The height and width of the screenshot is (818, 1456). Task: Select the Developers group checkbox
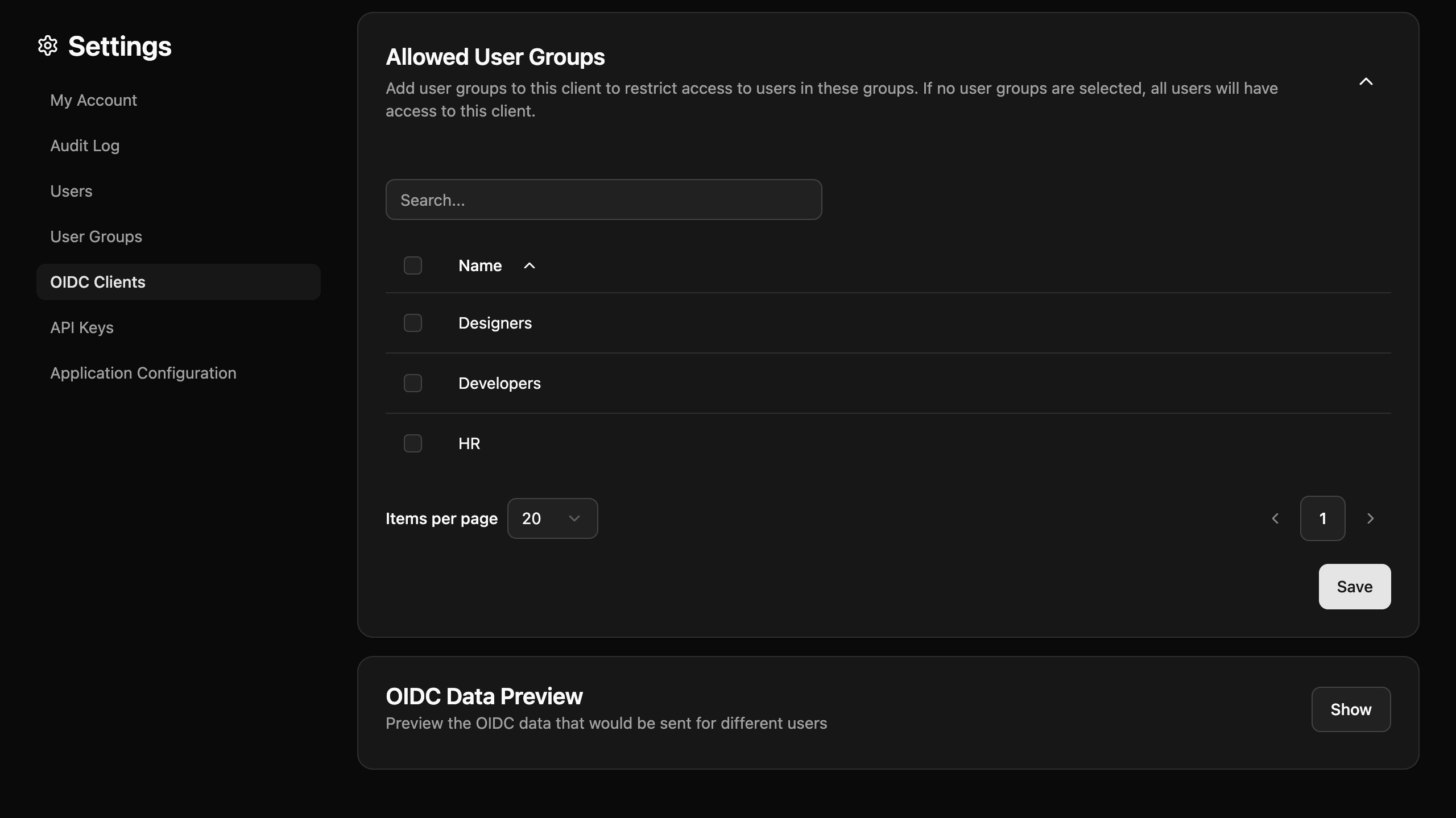(412, 383)
